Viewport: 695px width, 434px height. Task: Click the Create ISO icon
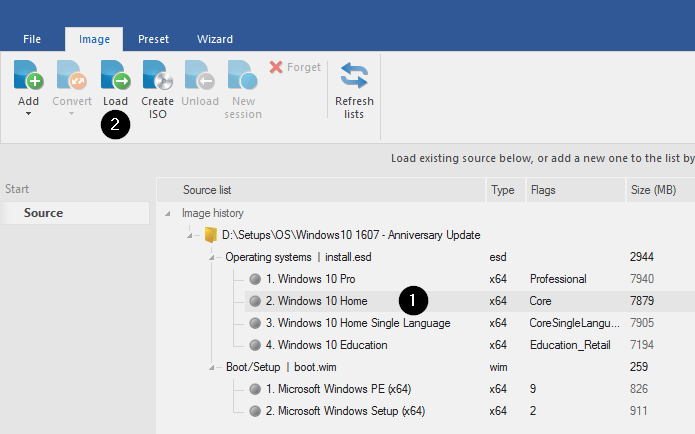point(157,75)
